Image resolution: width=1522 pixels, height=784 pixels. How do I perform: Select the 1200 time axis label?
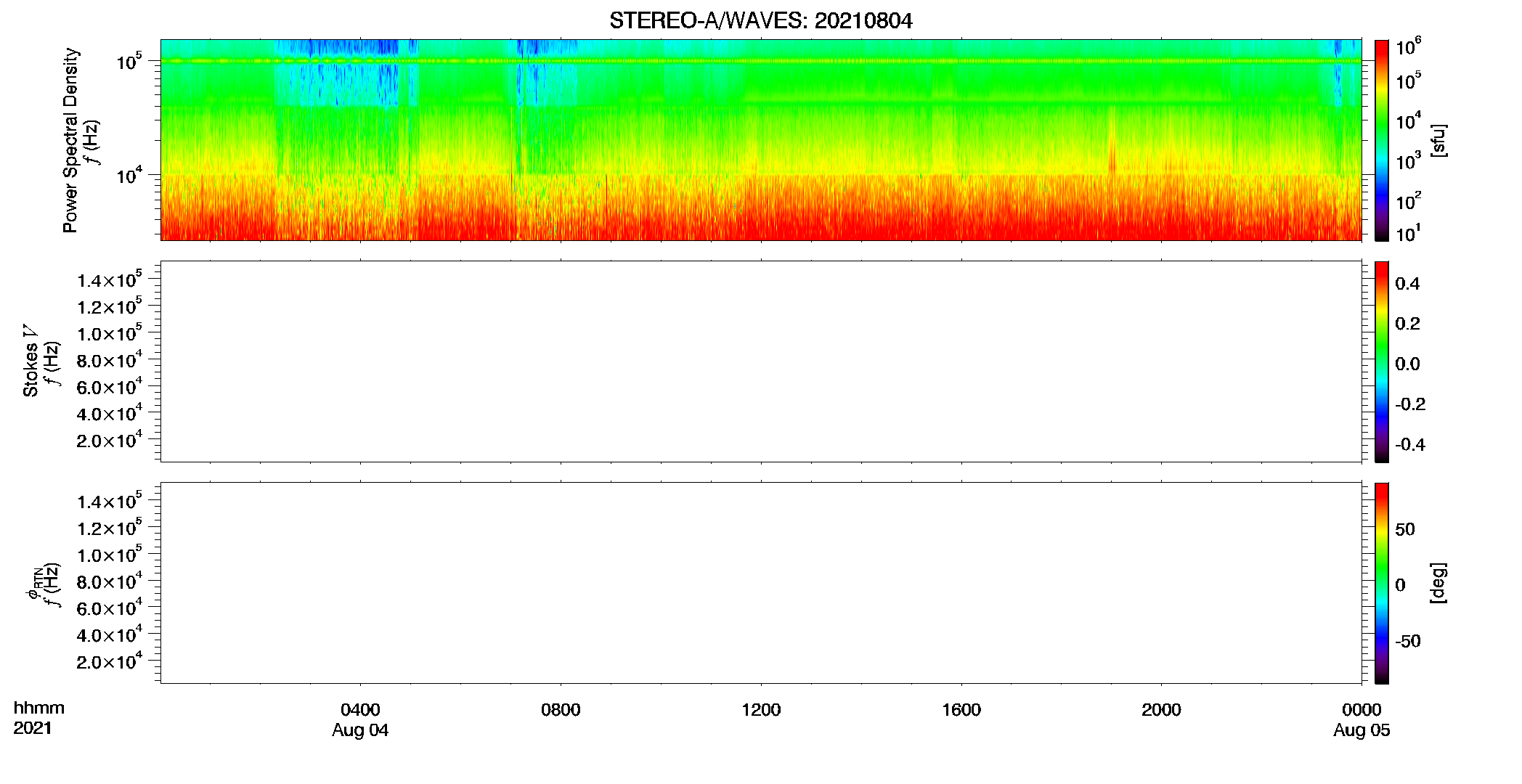tap(761, 710)
